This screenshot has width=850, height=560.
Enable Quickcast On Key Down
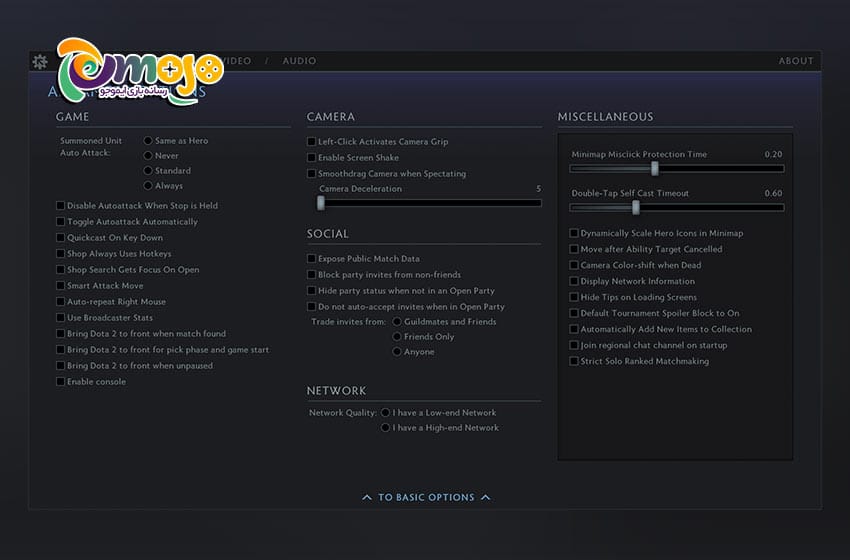(61, 237)
